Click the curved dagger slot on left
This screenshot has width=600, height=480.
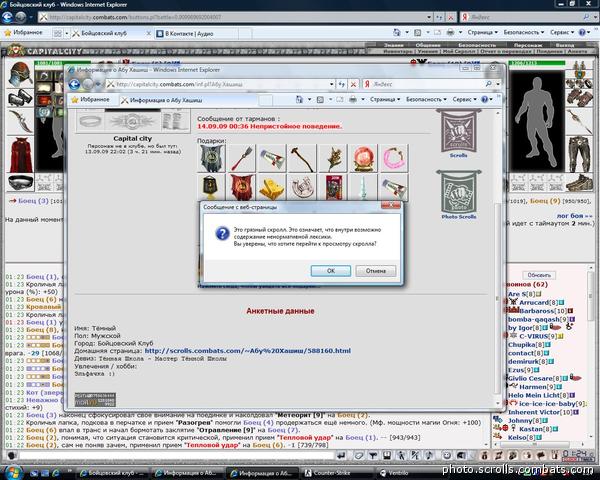click(x=19, y=121)
